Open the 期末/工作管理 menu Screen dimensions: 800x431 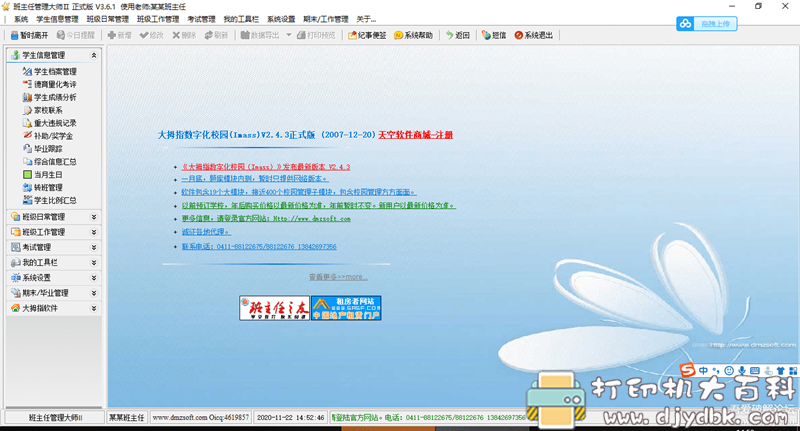[326, 19]
